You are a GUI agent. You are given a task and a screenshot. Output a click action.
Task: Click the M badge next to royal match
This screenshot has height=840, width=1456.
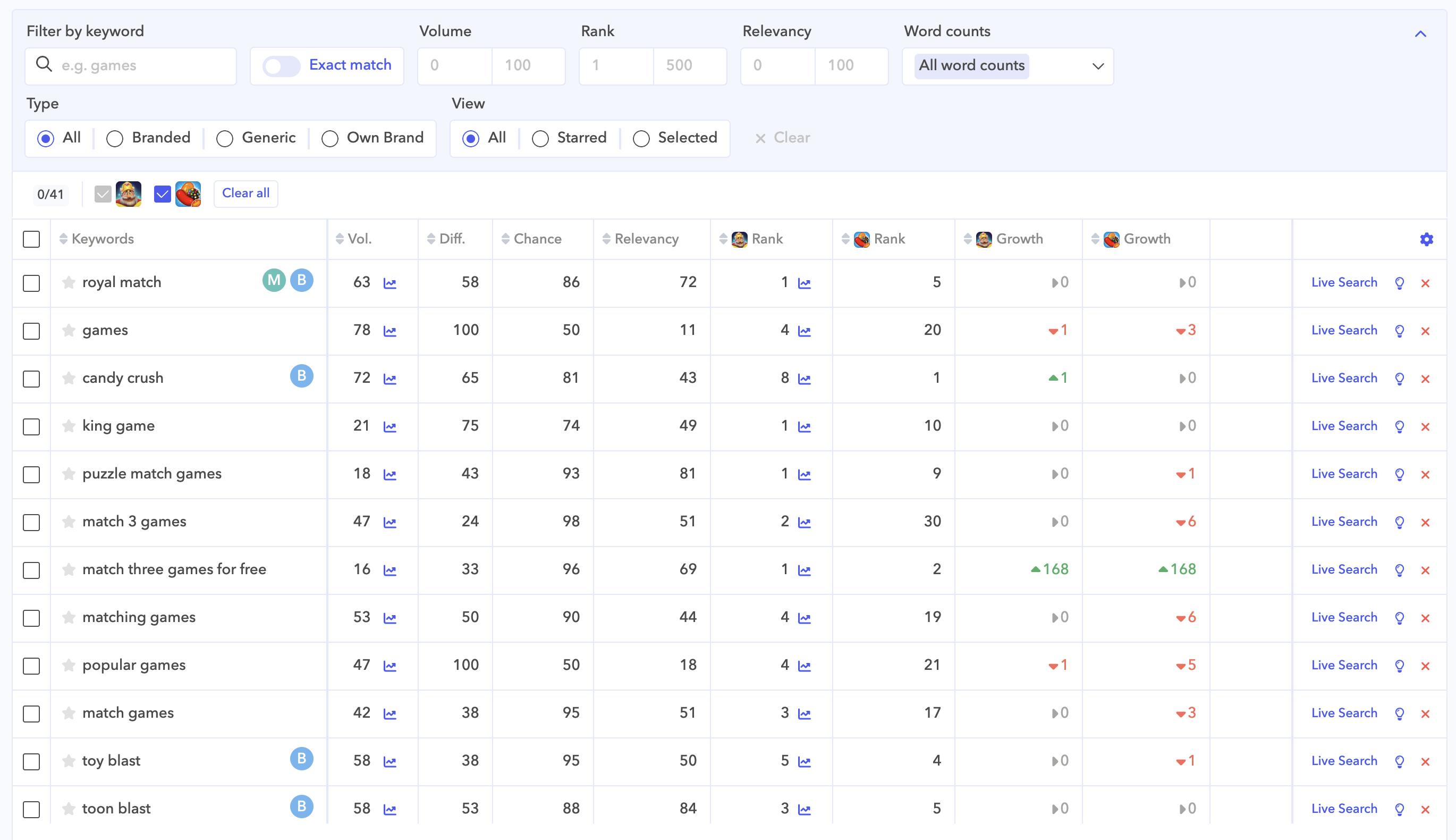coord(274,281)
